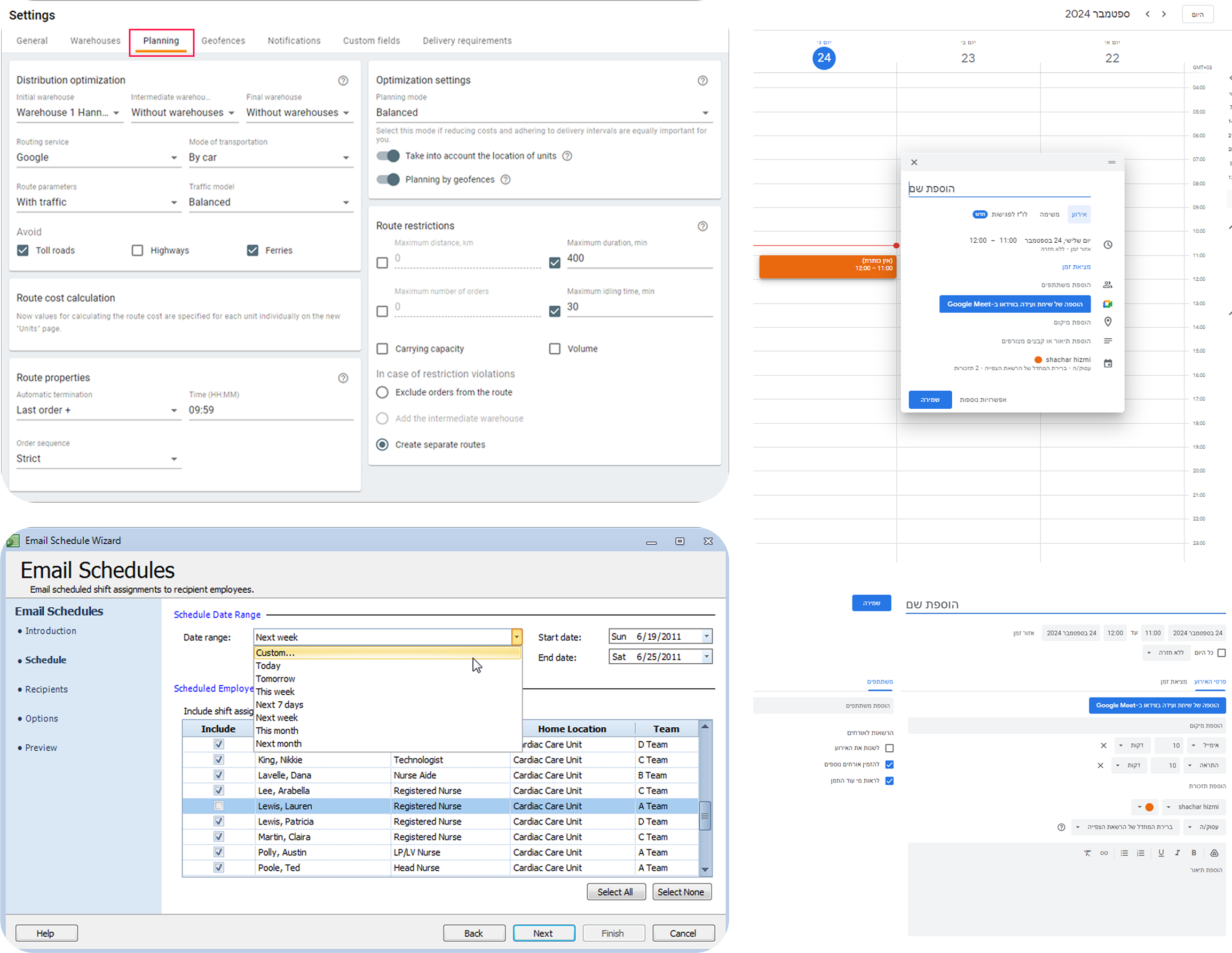Click the drag handle icon of the quick event popup
Screen dimensions: 1232x953
[x=1111, y=162]
